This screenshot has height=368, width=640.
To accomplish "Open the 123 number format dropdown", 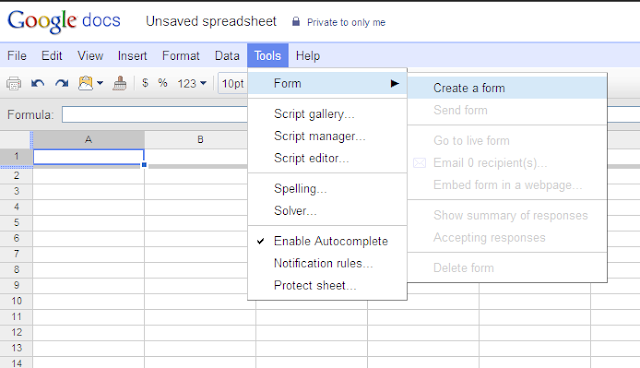I will 192,84.
